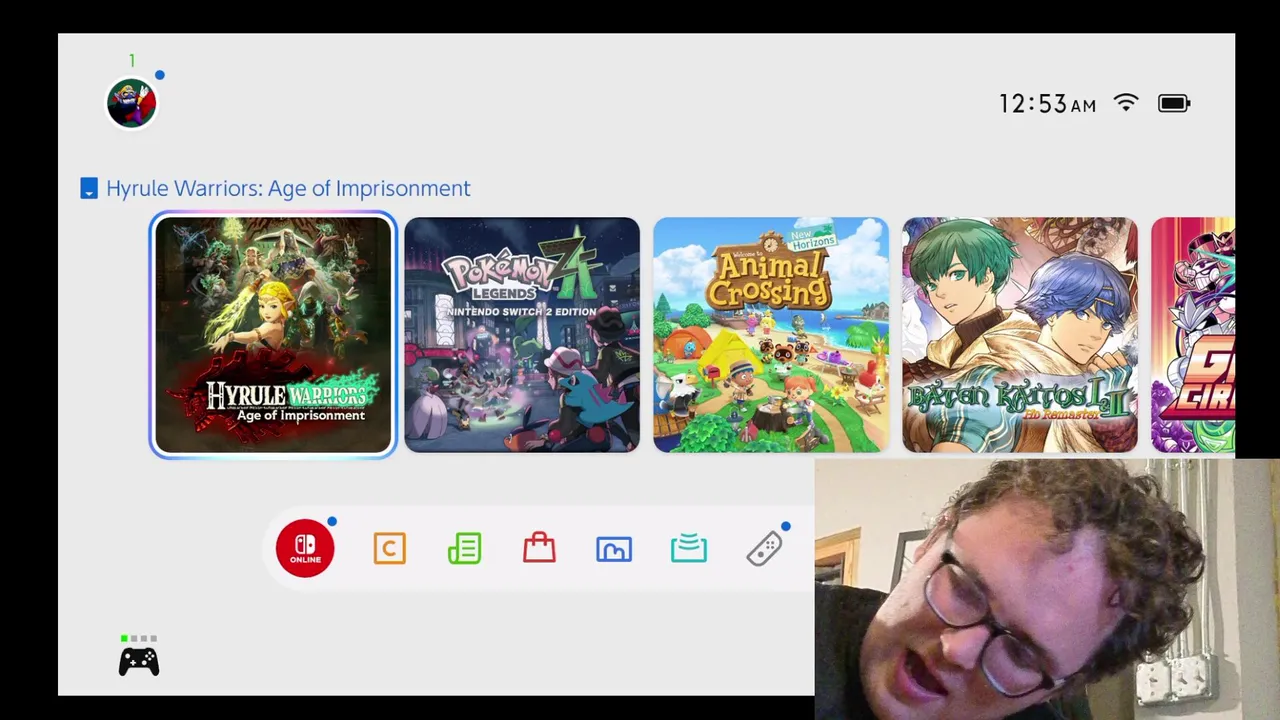This screenshot has height=720, width=1280.
Task: Select the connected controller indicator icon
Action: tap(139, 661)
